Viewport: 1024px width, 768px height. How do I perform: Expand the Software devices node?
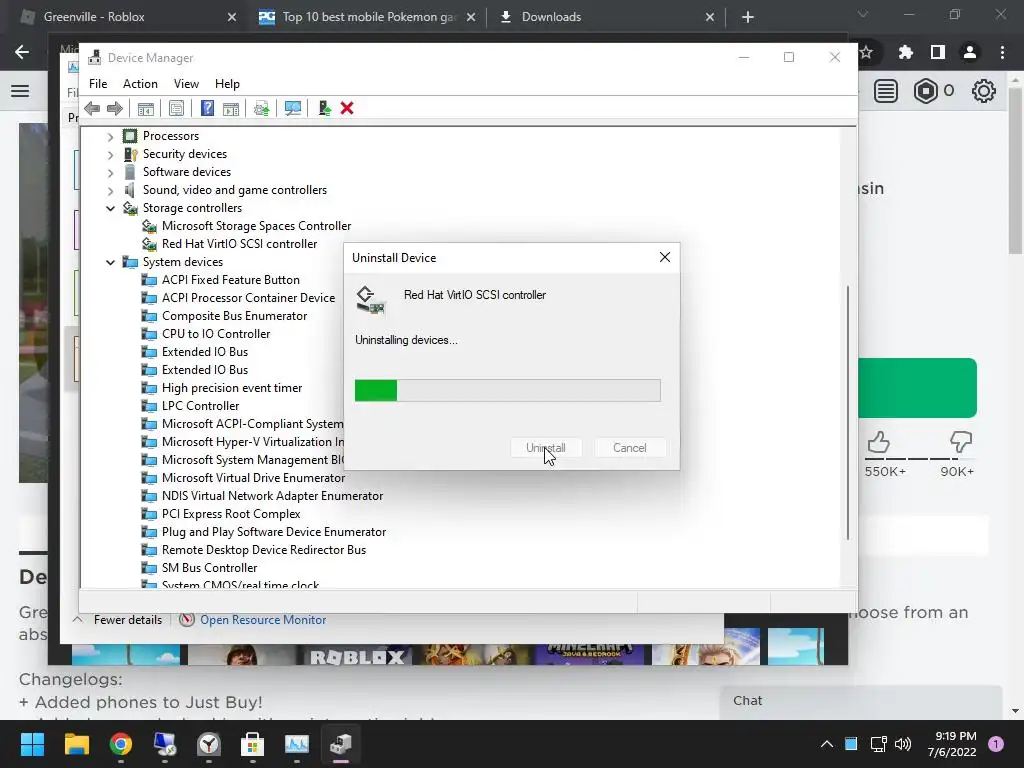tap(110, 172)
